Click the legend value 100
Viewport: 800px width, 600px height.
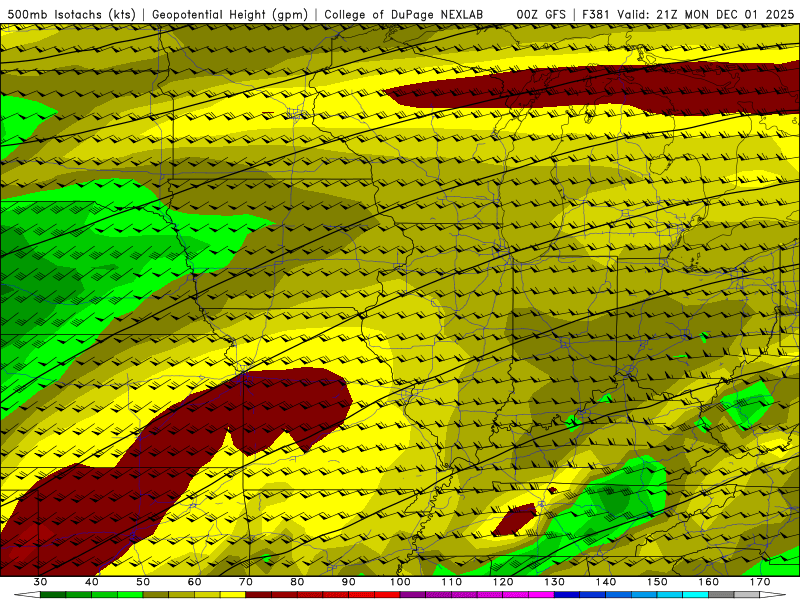pos(400,582)
